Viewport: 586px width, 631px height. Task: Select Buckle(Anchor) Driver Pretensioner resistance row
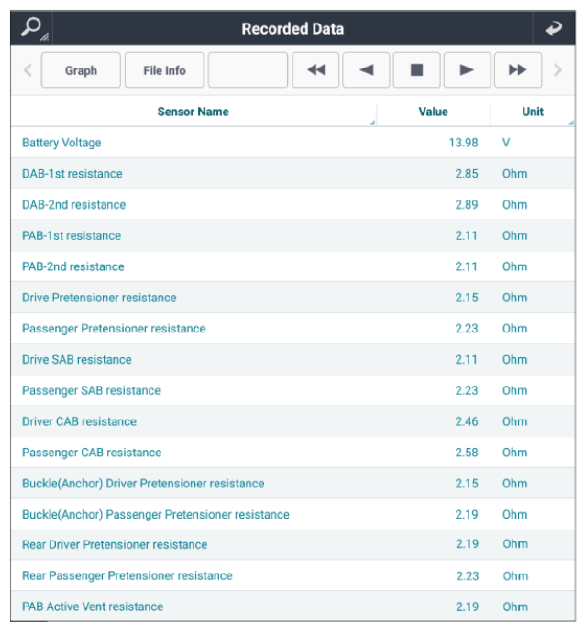click(293, 483)
